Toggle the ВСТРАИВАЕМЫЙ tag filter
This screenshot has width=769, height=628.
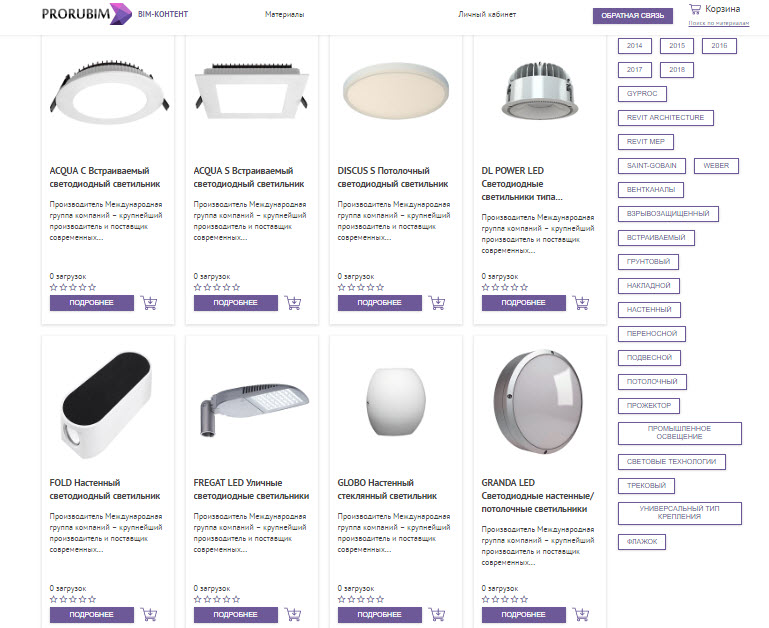point(656,238)
